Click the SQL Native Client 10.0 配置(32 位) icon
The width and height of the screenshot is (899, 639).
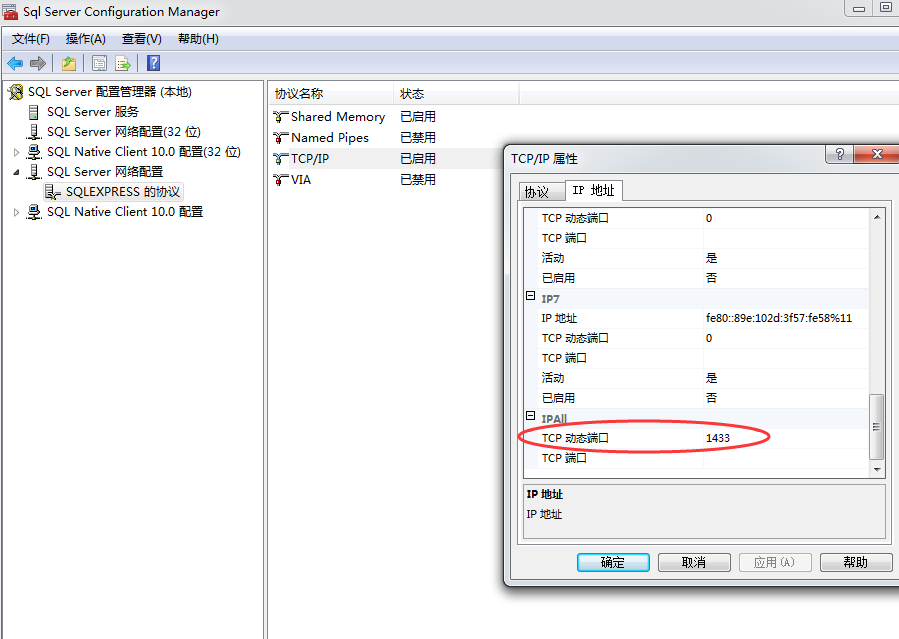(34, 152)
